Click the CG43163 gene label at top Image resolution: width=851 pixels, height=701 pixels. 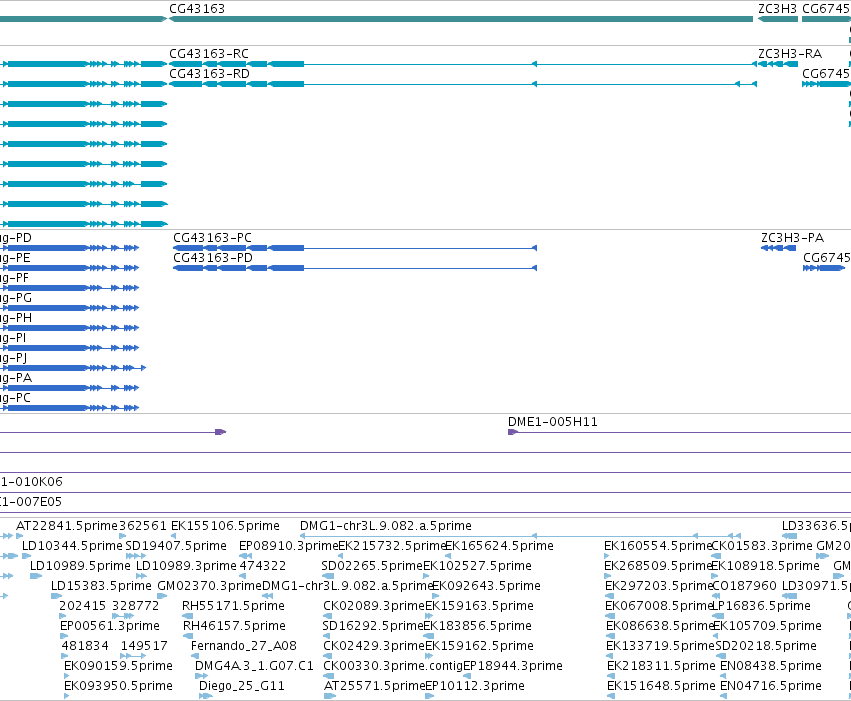[197, 9]
